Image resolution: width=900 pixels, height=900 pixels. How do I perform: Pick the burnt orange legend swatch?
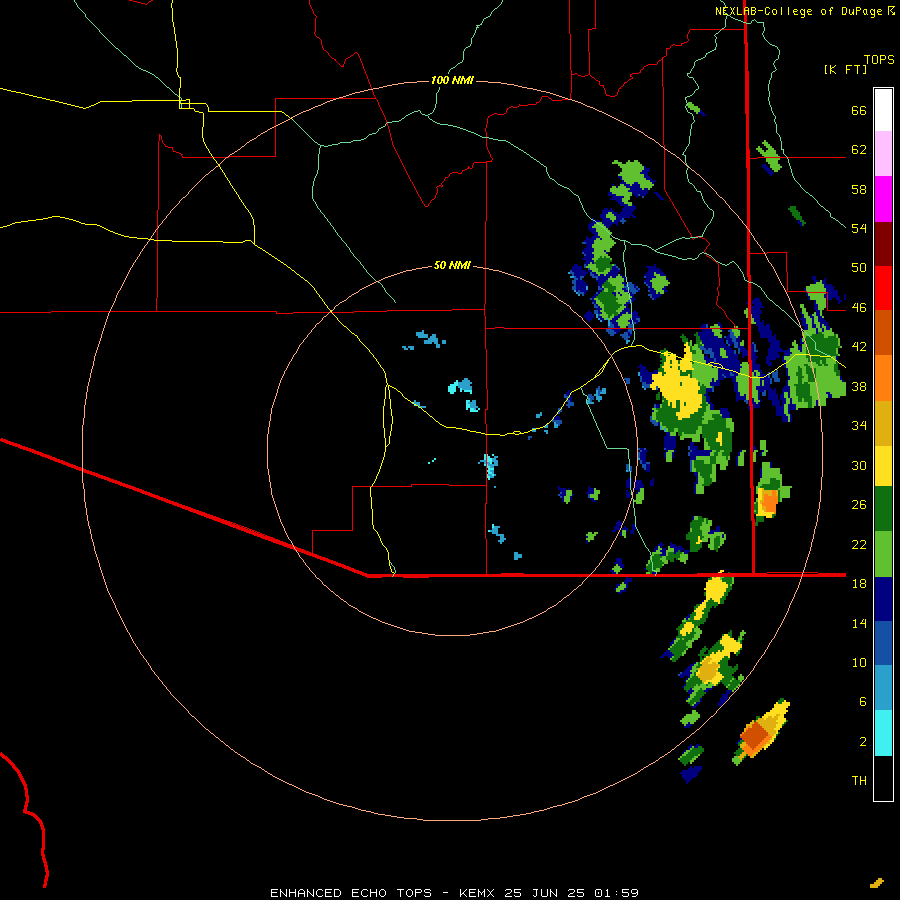click(x=883, y=332)
